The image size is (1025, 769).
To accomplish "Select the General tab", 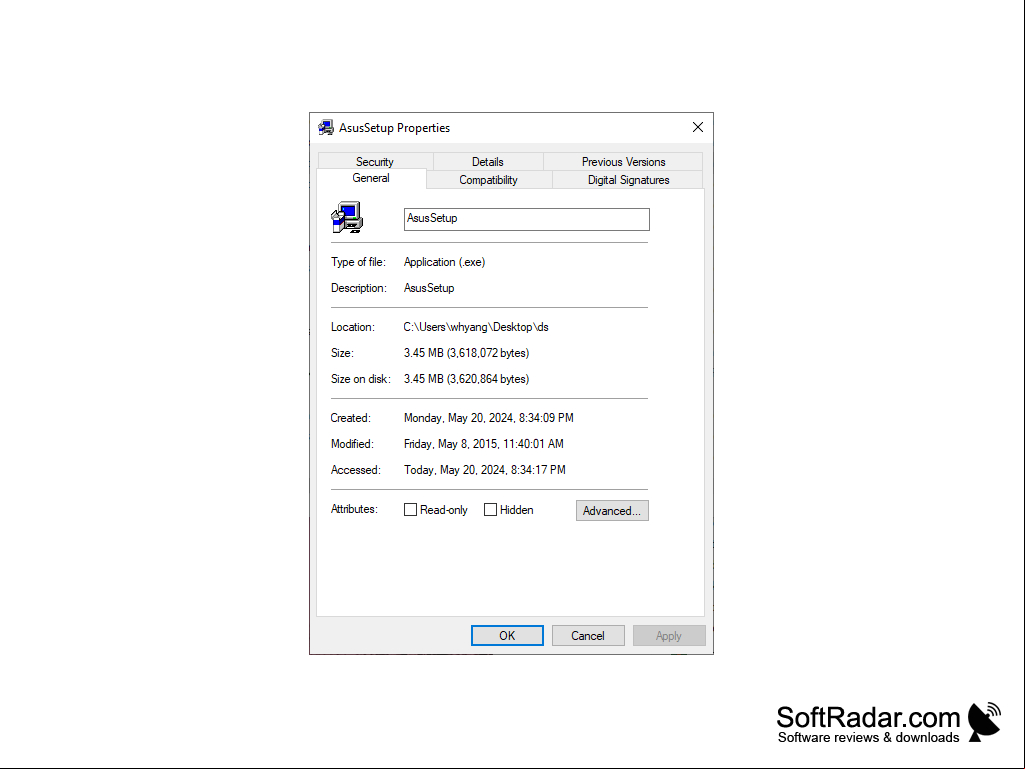I will (371, 179).
